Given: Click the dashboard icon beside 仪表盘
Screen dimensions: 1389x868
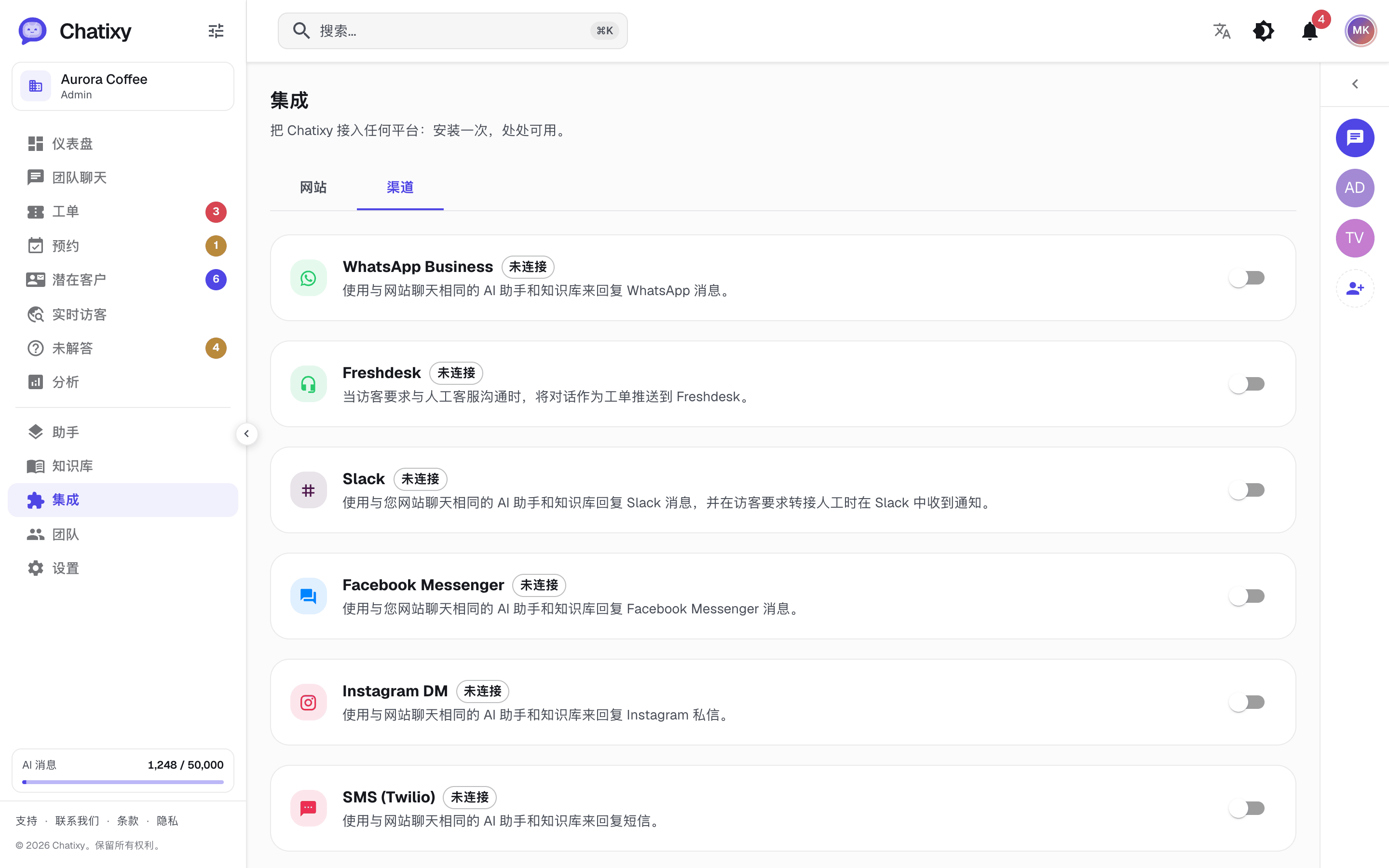Looking at the screenshot, I should (36, 144).
